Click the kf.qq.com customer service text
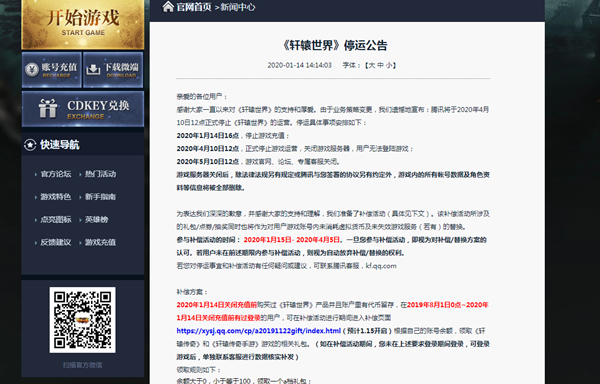This screenshot has width=600, height=384. [381, 266]
